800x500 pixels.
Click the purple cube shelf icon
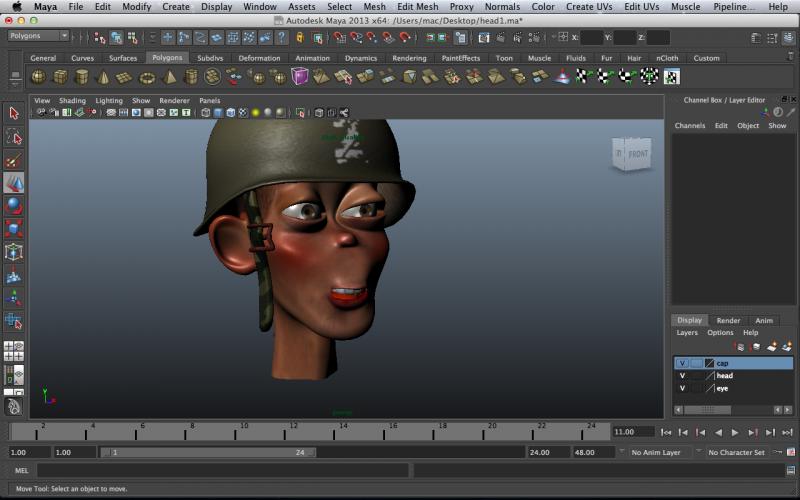coord(300,77)
